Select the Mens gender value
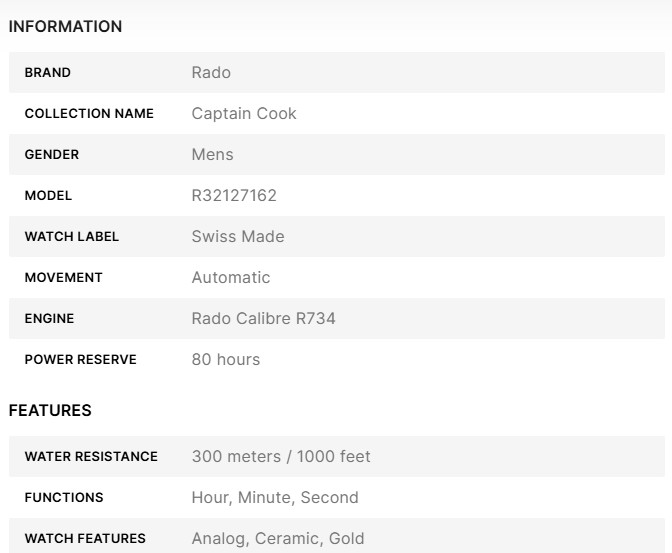Image resolution: width=672 pixels, height=553 pixels. pos(212,155)
